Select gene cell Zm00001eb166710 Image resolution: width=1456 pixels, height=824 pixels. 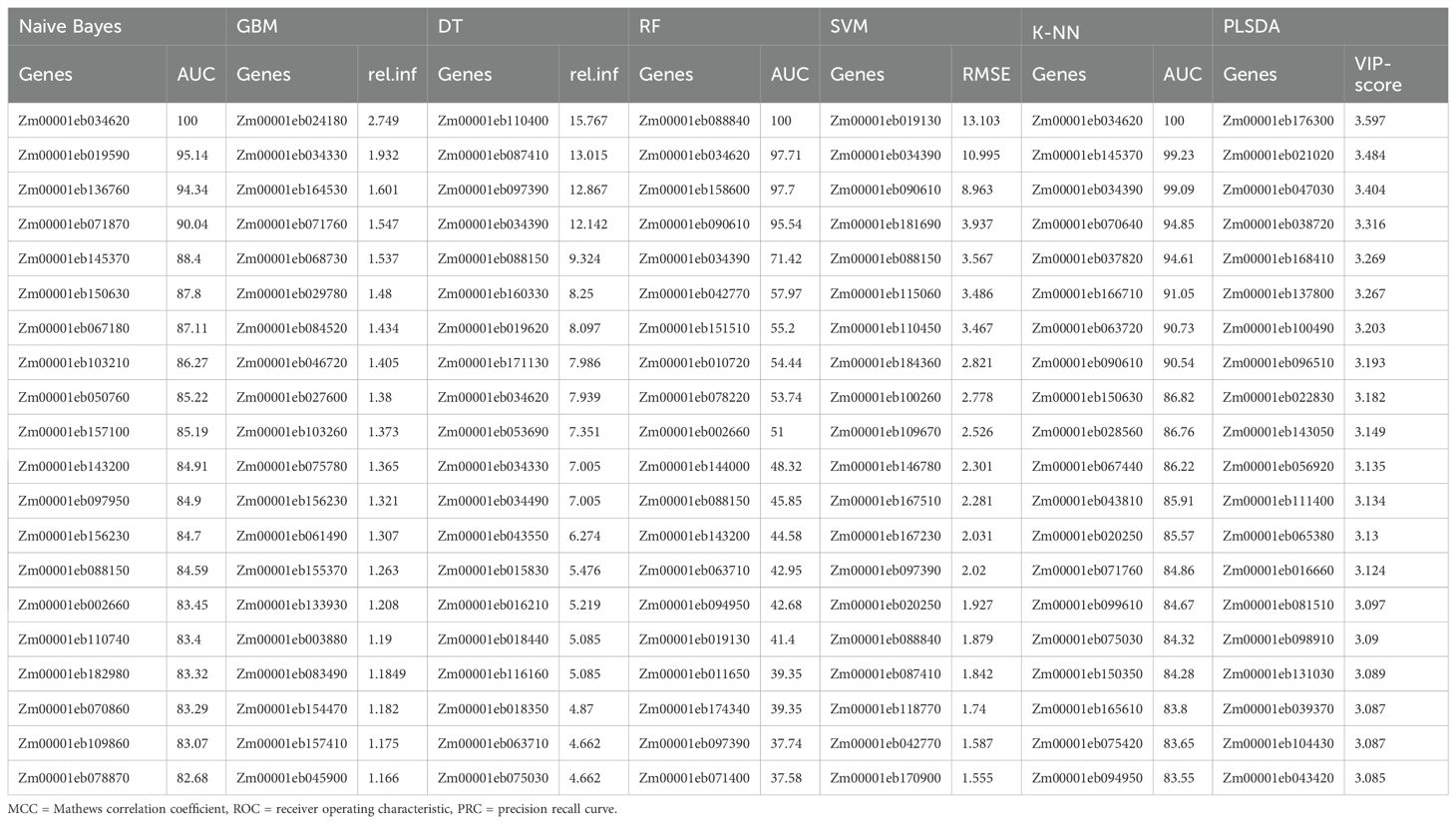click(x=1087, y=294)
